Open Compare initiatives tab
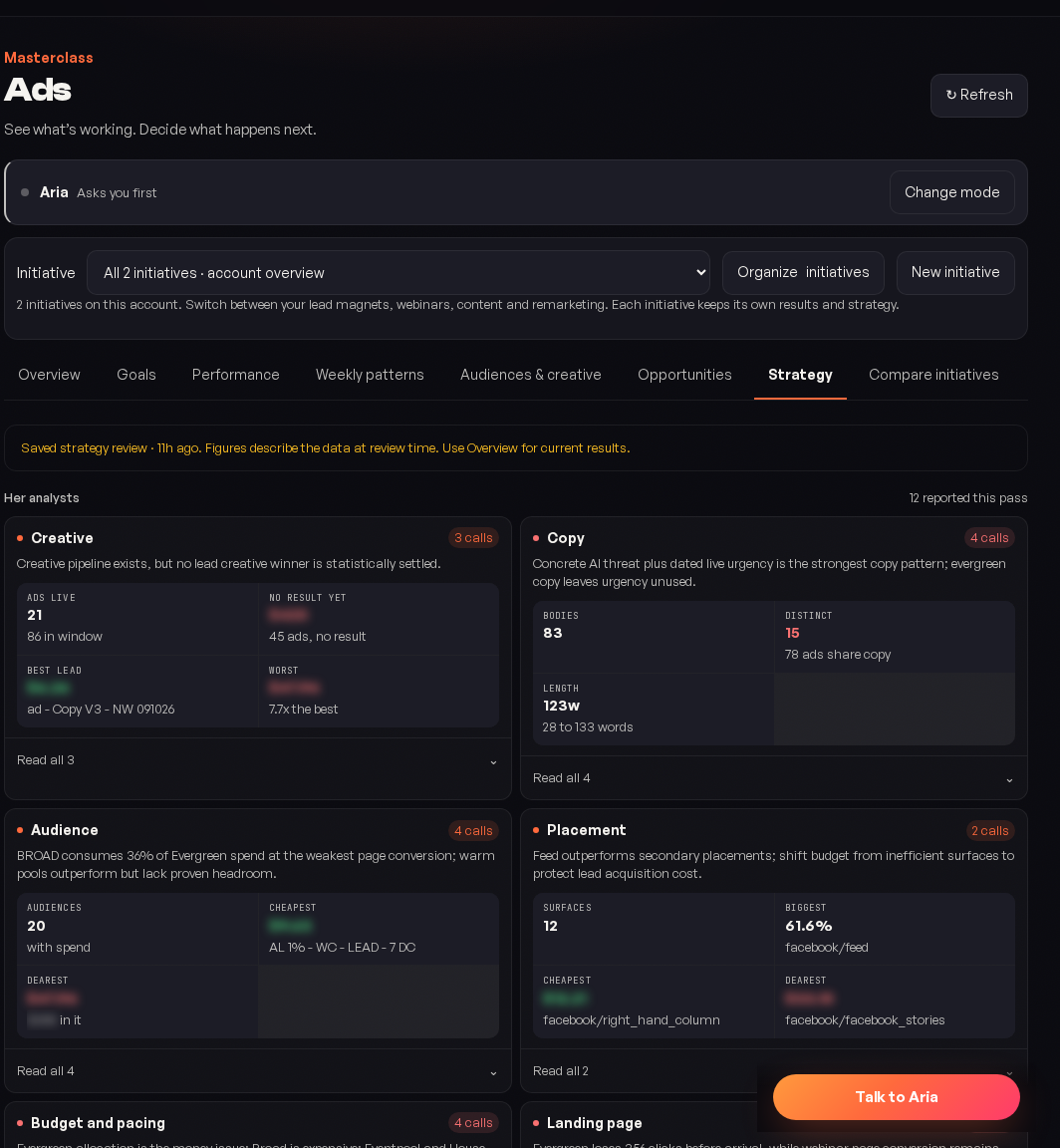Viewport: 1060px width, 1148px height. pyautogui.click(x=933, y=375)
